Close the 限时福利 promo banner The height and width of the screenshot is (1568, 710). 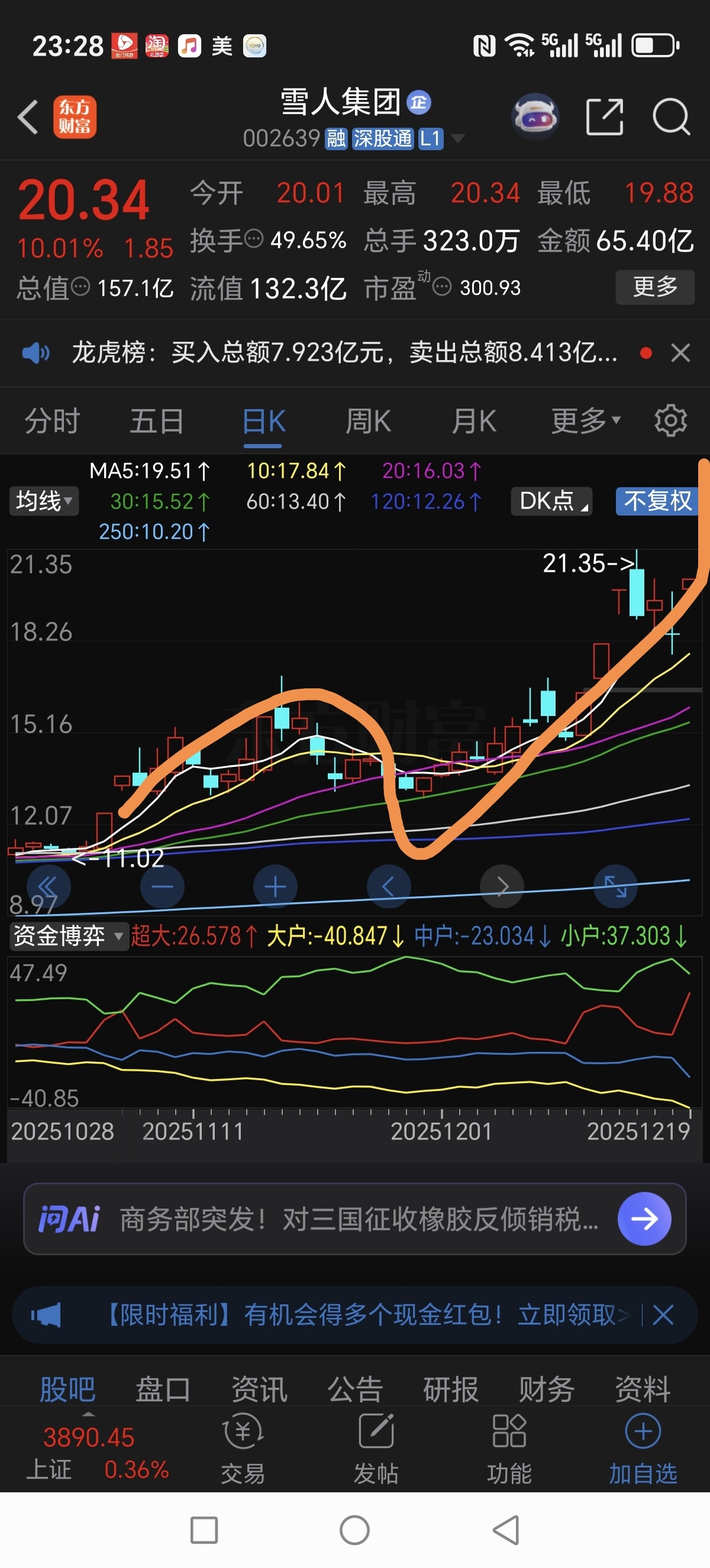tap(663, 1315)
